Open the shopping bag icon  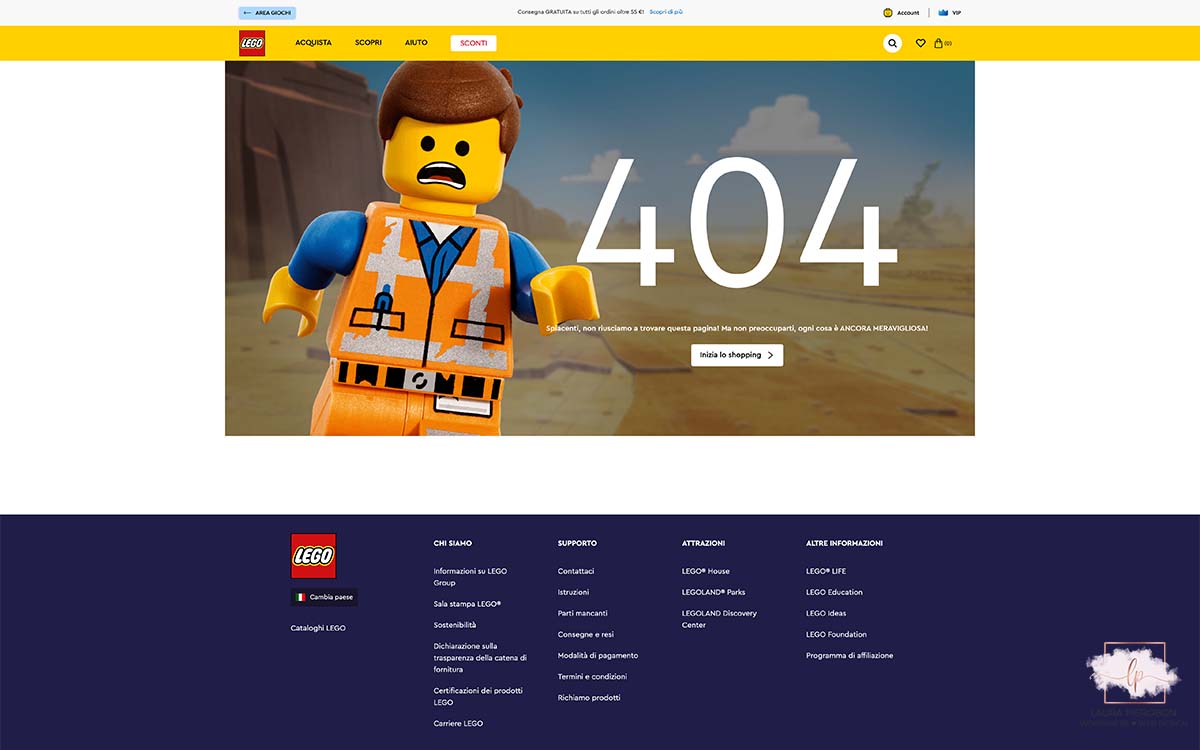[939, 43]
